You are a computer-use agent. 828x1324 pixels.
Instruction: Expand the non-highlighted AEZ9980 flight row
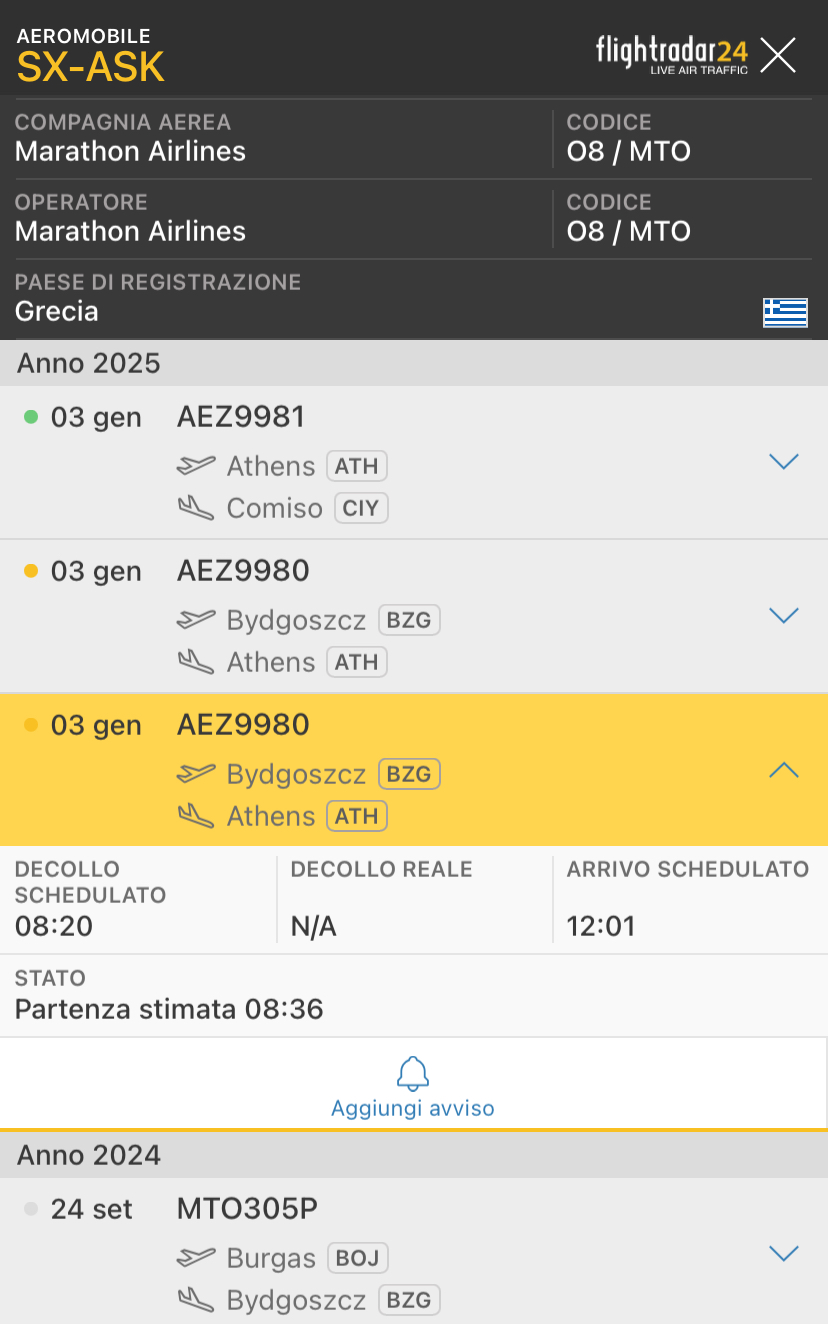783,615
